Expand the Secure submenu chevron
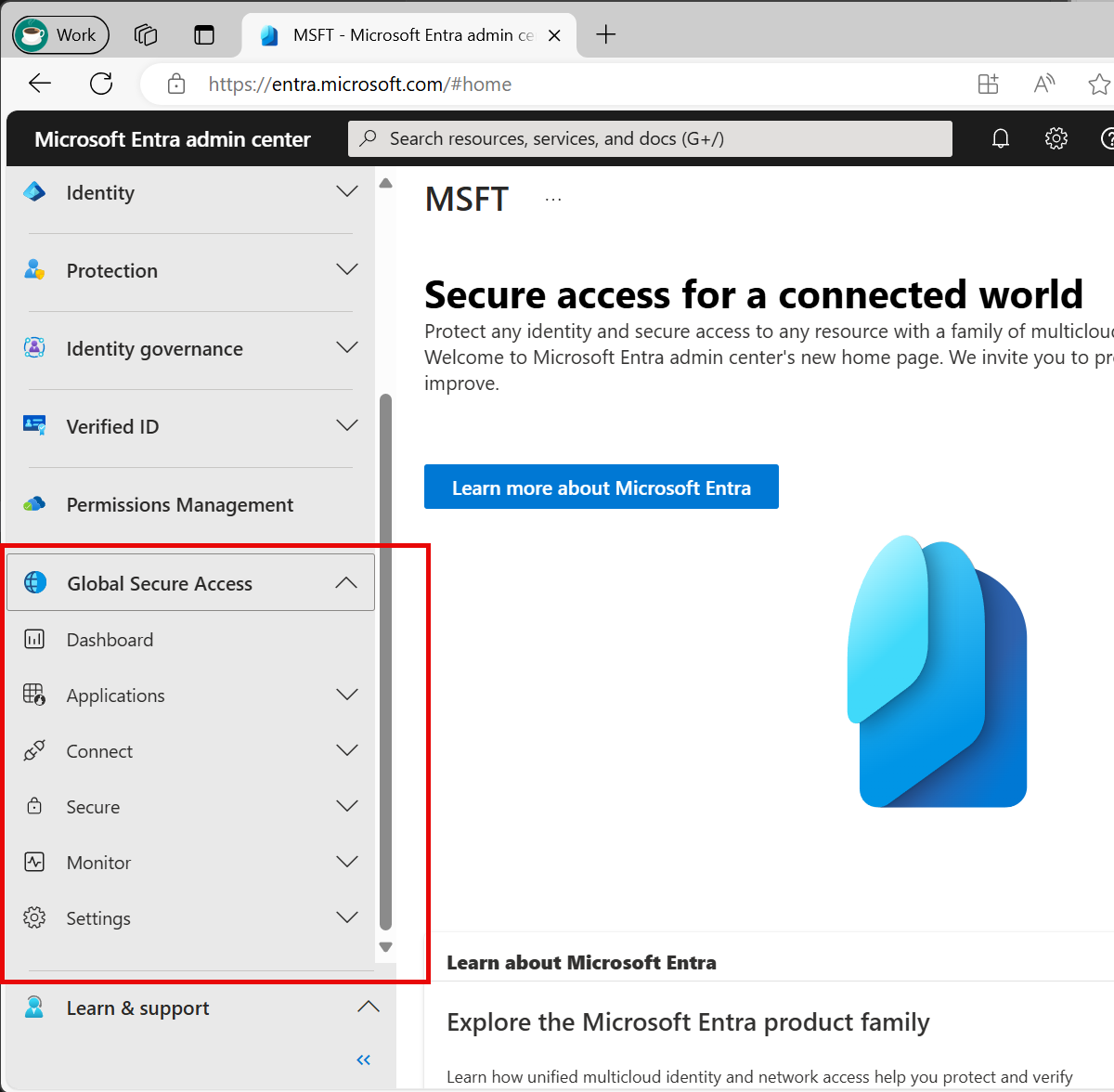This screenshot has width=1114, height=1092. pos(347,806)
